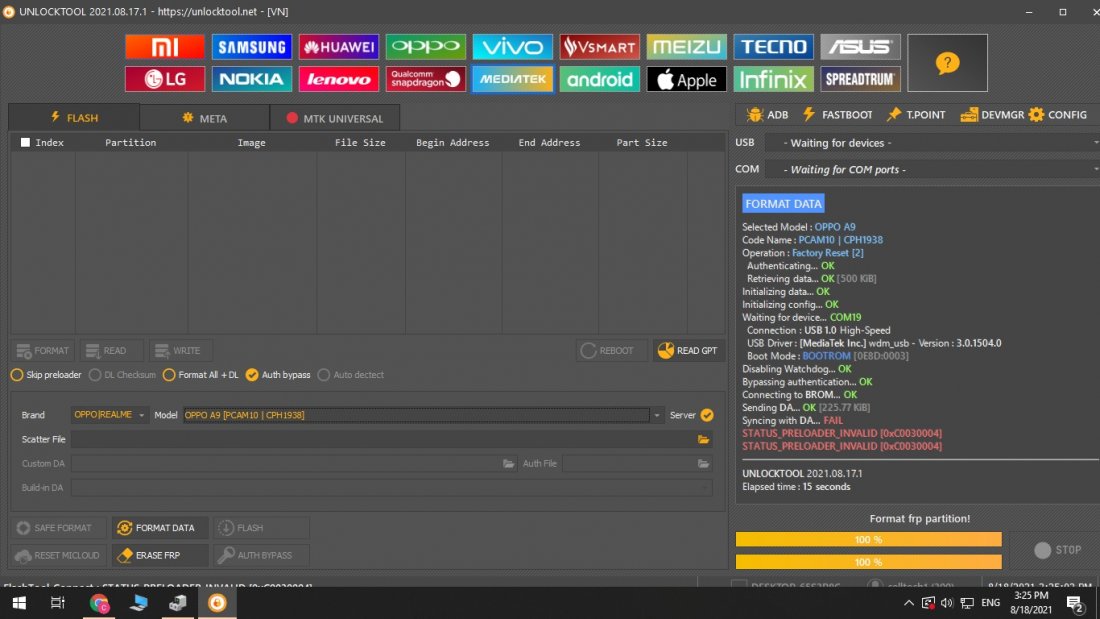This screenshot has height=619, width=1100.
Task: Open the MTK UNIVERSAL tab
Action: [335, 118]
